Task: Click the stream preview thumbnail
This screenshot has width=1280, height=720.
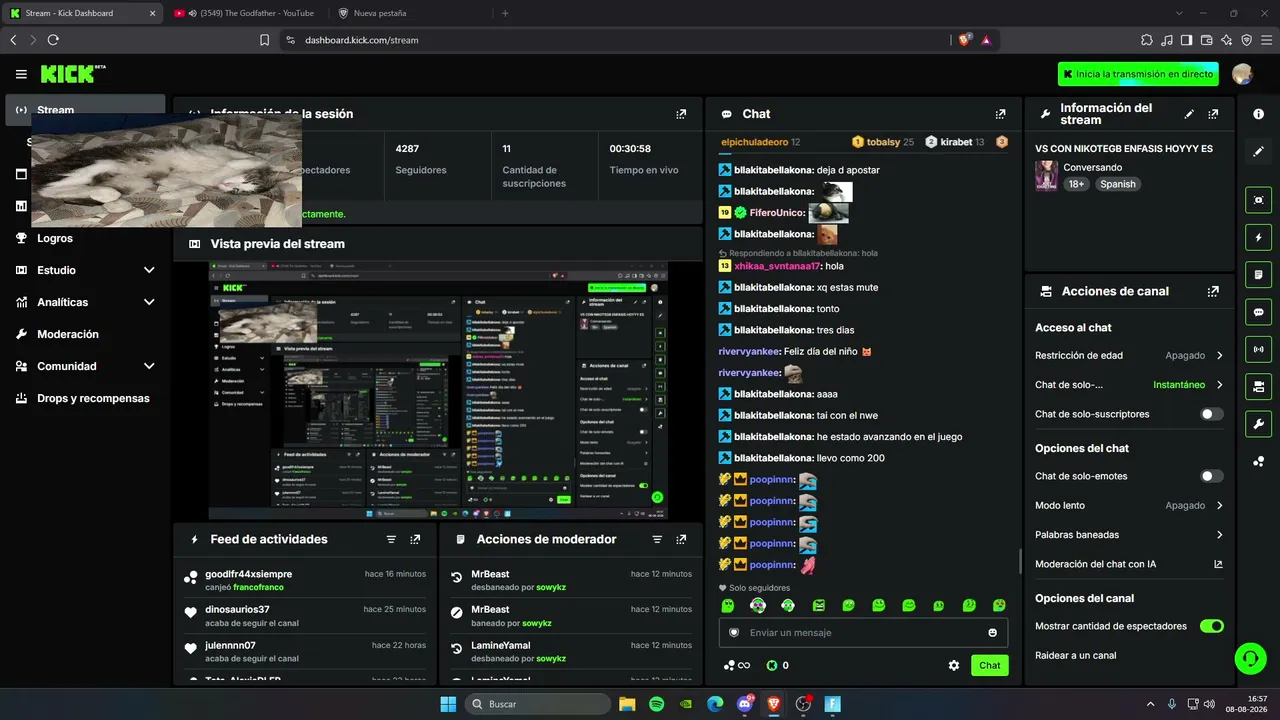Action: [438, 391]
